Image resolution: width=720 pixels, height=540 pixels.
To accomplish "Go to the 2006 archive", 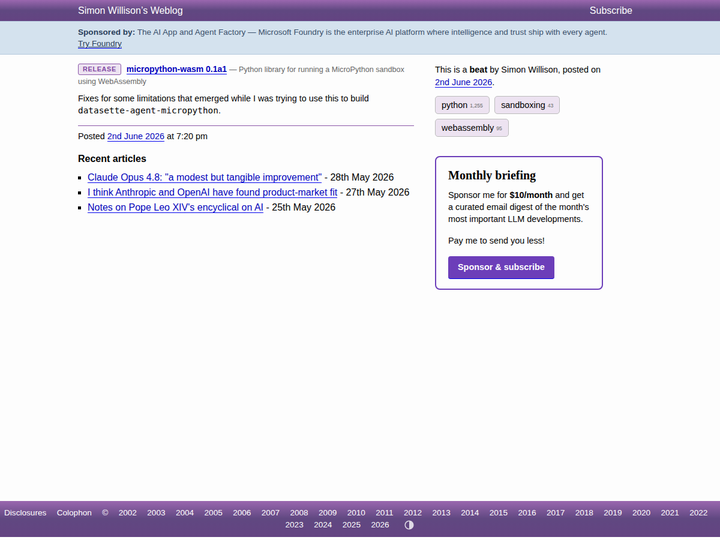I will pyautogui.click(x=242, y=512).
